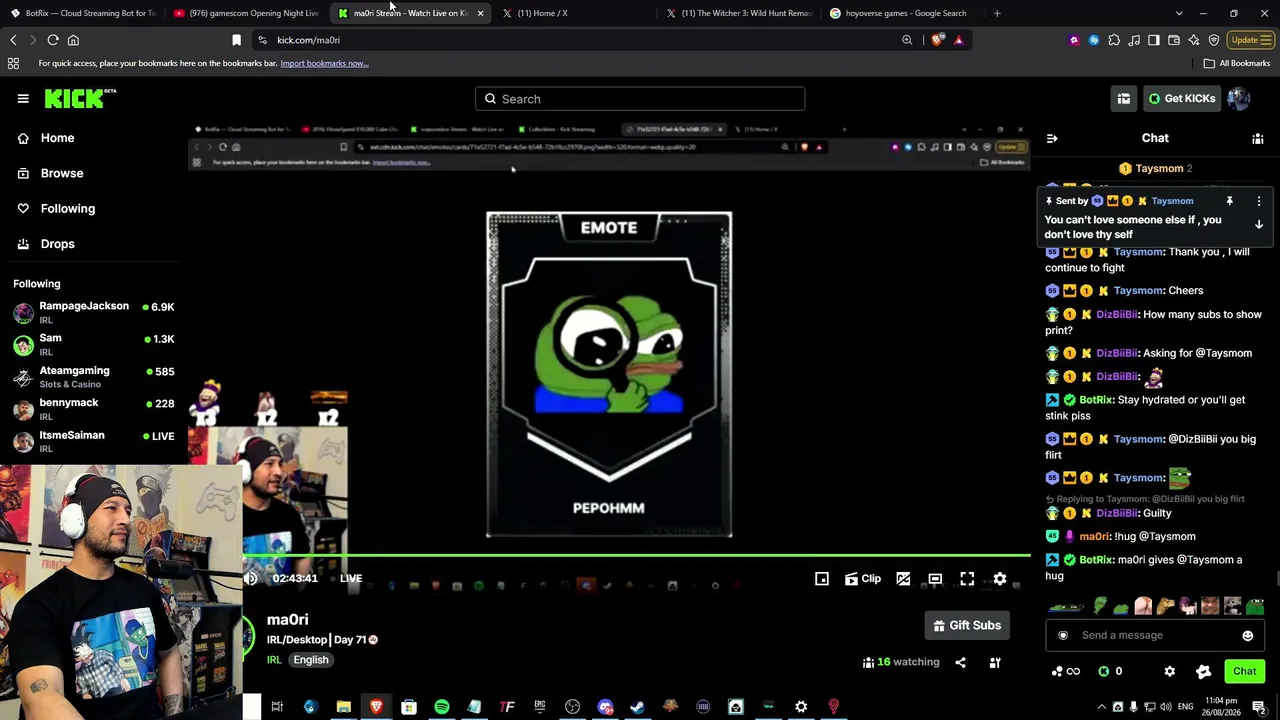The height and width of the screenshot is (720, 1280).
Task: Click the Import bookmarks now link
Action: (324, 63)
